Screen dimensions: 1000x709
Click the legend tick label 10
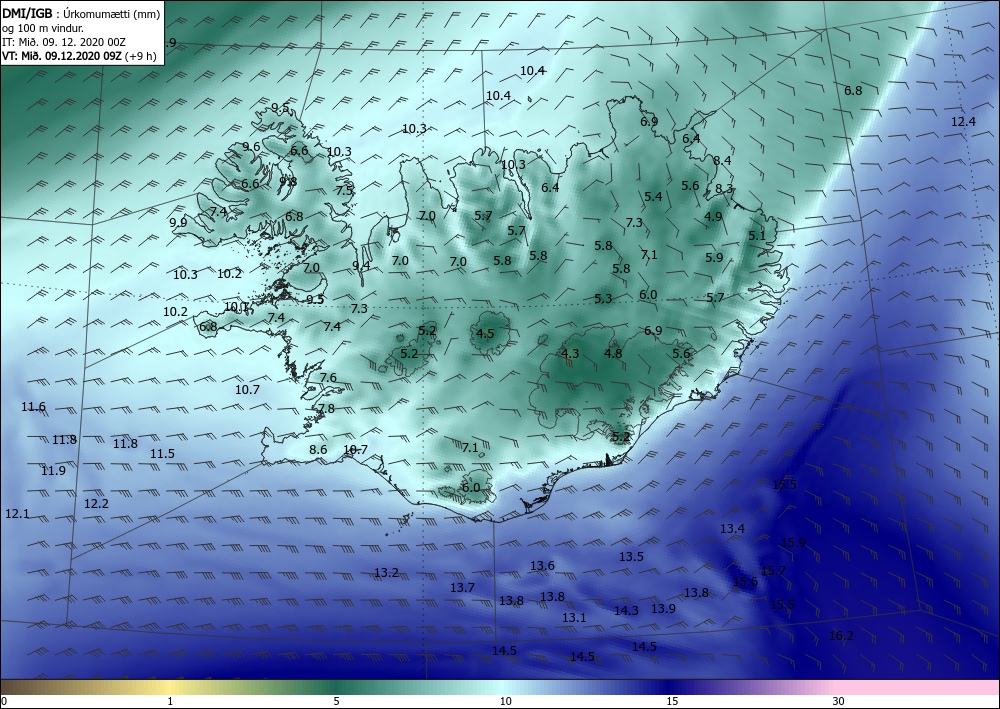[x=505, y=701]
